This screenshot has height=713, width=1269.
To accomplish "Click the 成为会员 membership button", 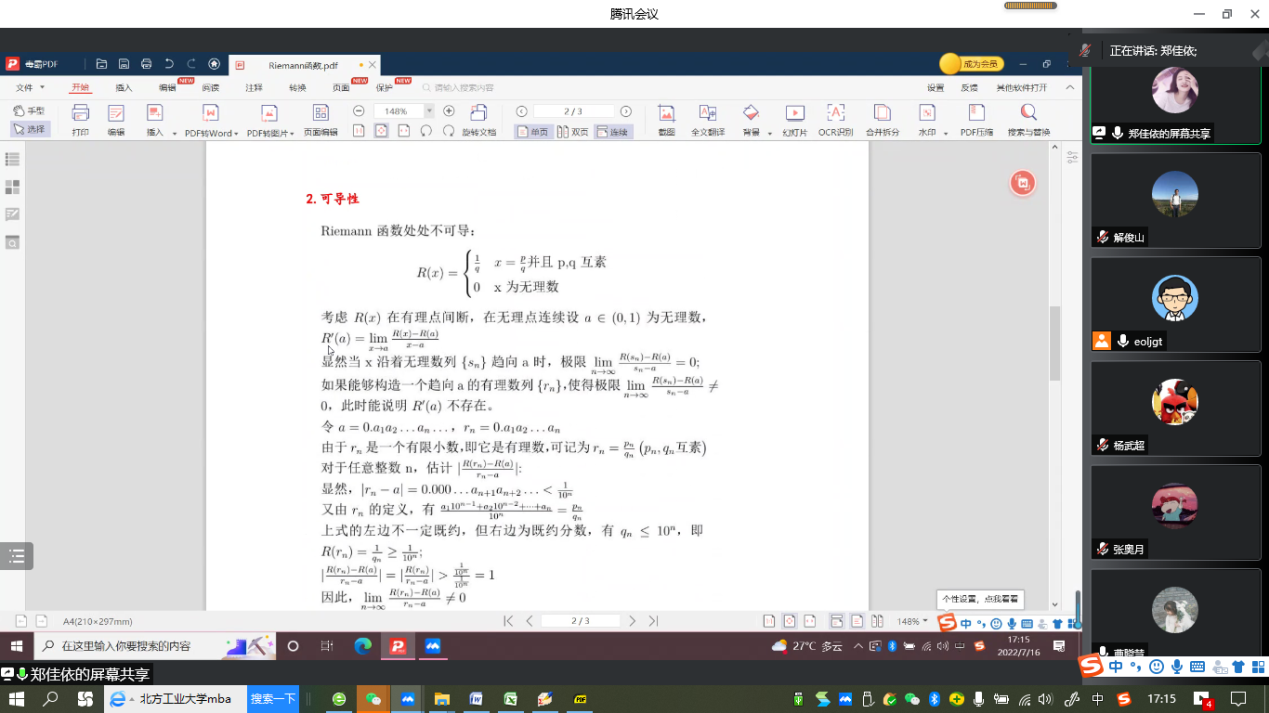I will 971,64.
